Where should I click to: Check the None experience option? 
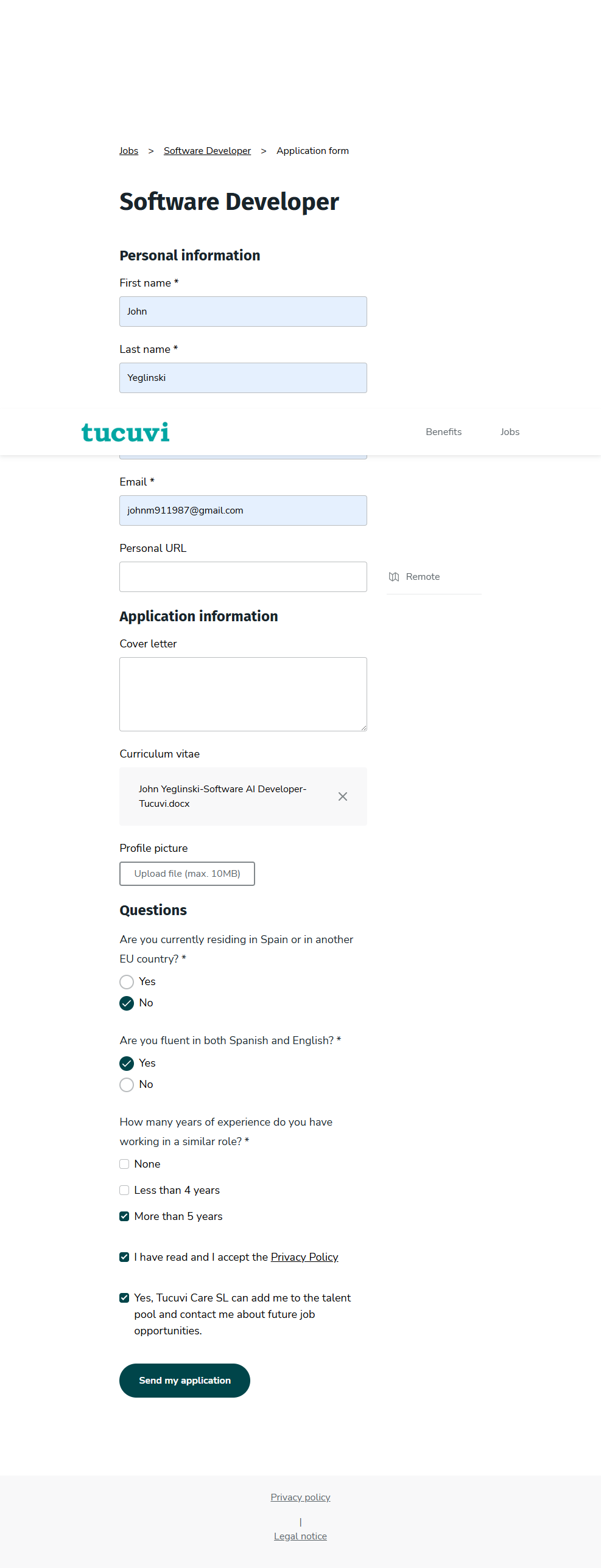point(124,1164)
